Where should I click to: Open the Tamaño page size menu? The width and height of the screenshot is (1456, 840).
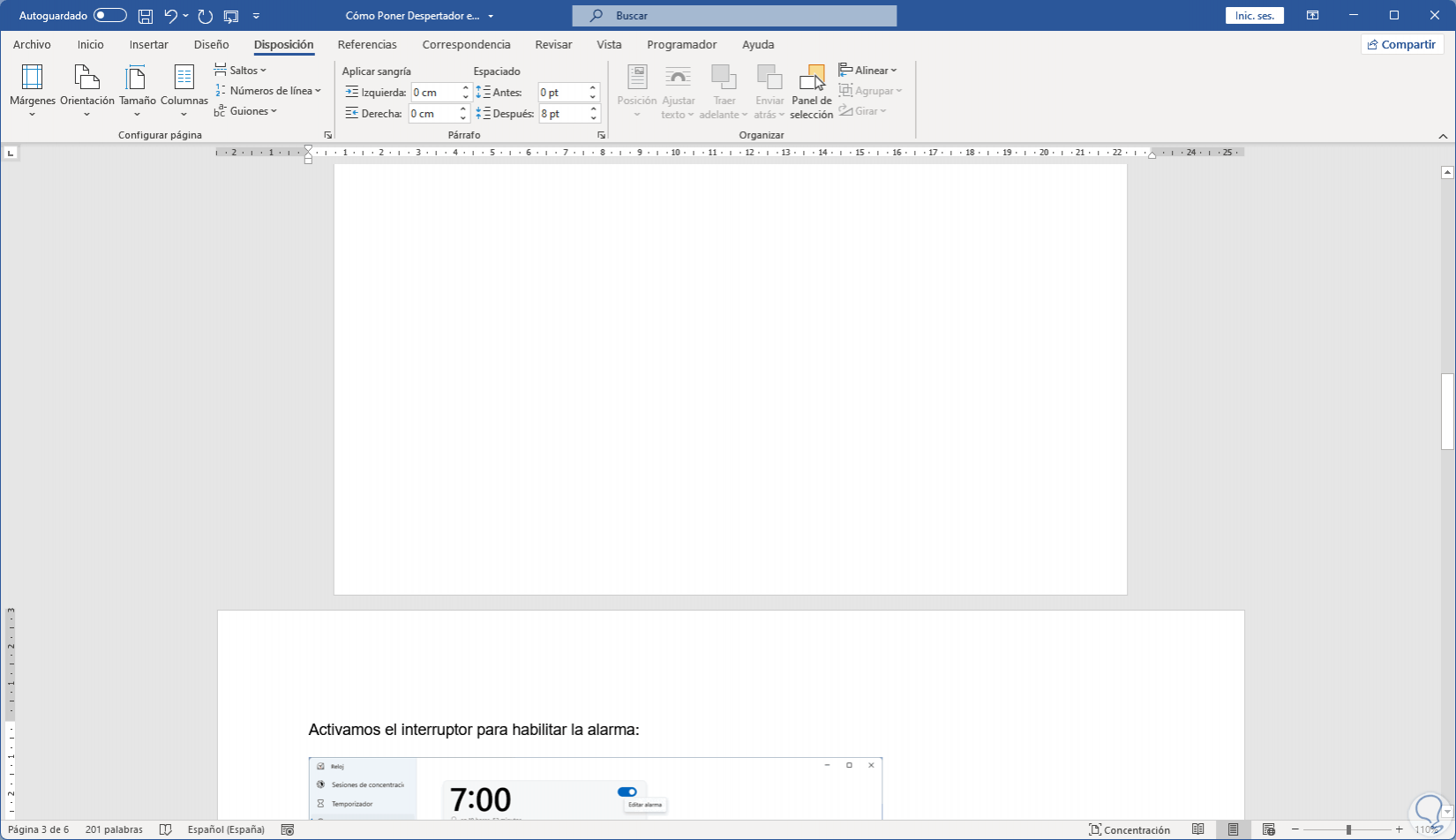[x=138, y=90]
